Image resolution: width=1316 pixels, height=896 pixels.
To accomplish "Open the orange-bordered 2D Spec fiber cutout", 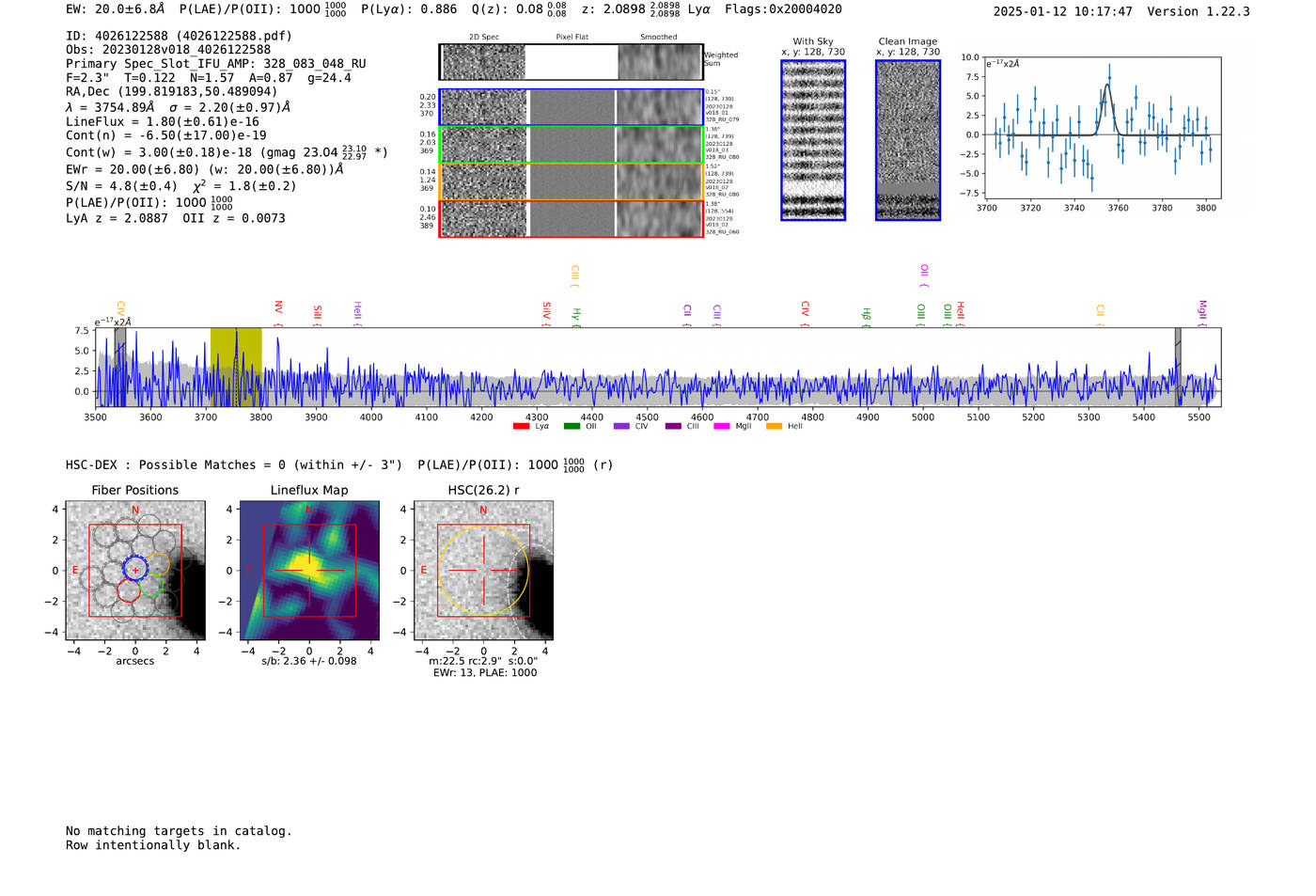I will (x=484, y=181).
